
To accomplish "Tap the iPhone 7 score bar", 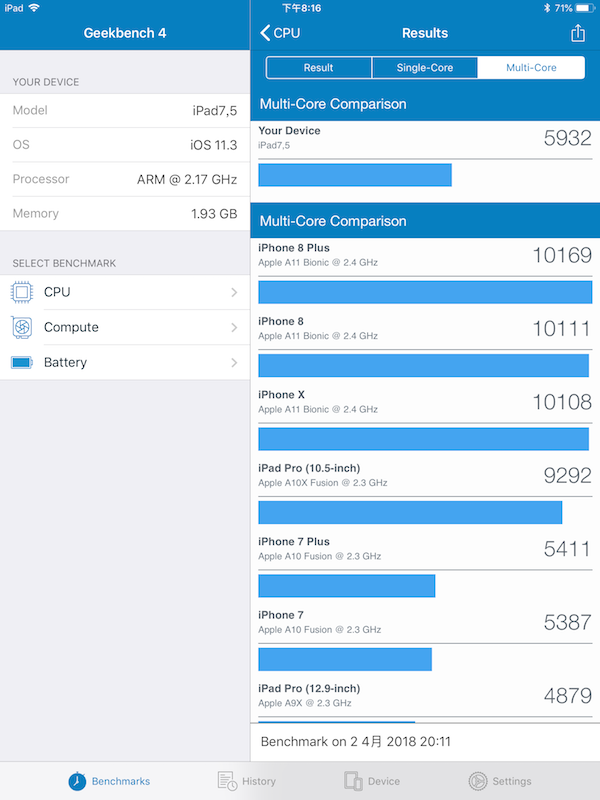I will click(345, 660).
